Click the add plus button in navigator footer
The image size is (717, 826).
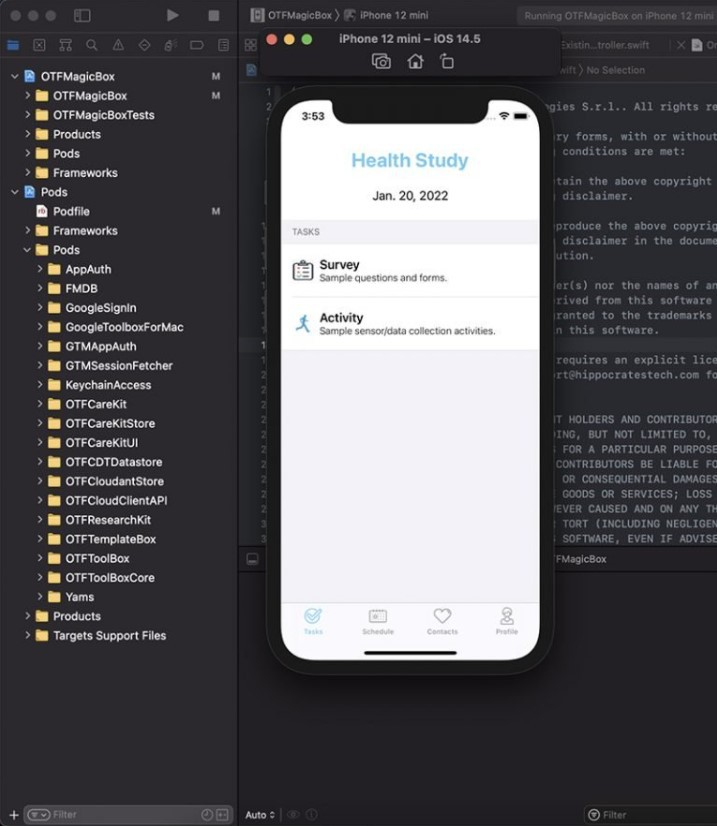pos(14,815)
